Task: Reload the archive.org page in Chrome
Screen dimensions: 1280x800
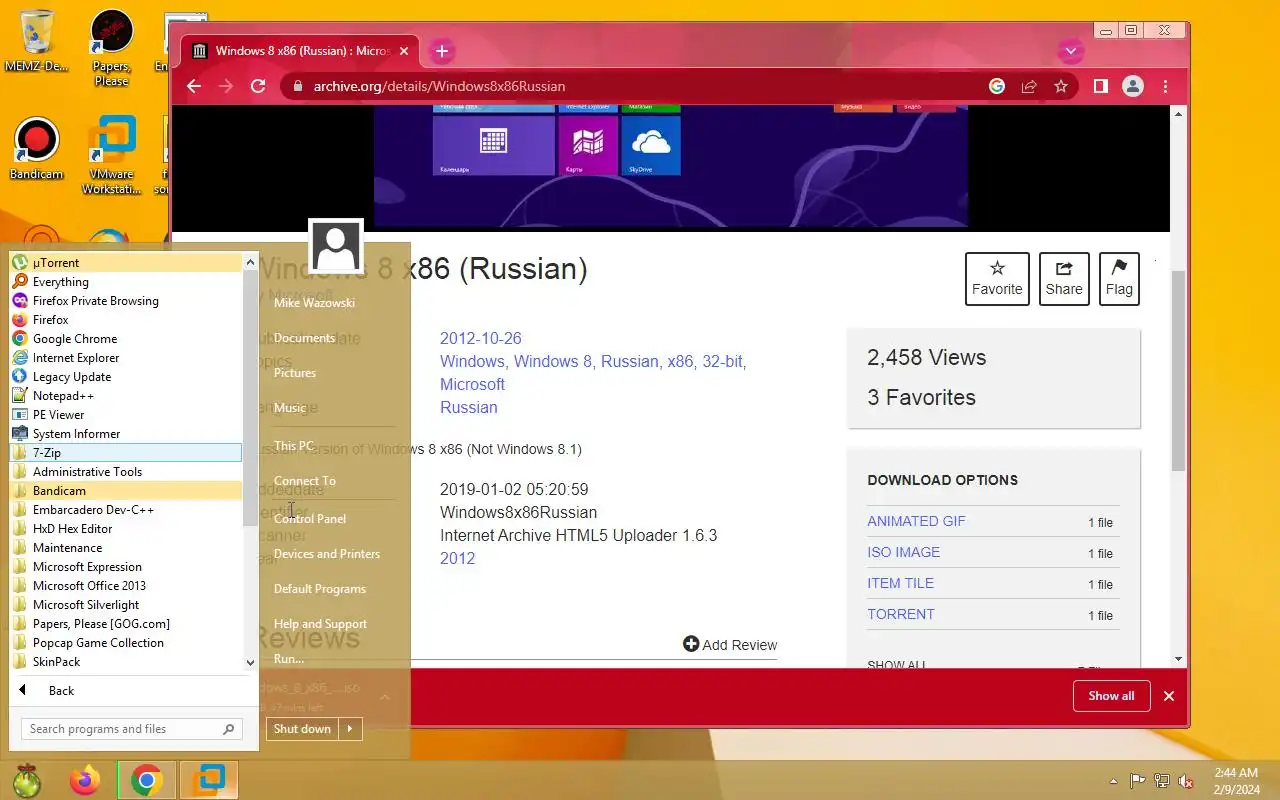Action: [258, 86]
